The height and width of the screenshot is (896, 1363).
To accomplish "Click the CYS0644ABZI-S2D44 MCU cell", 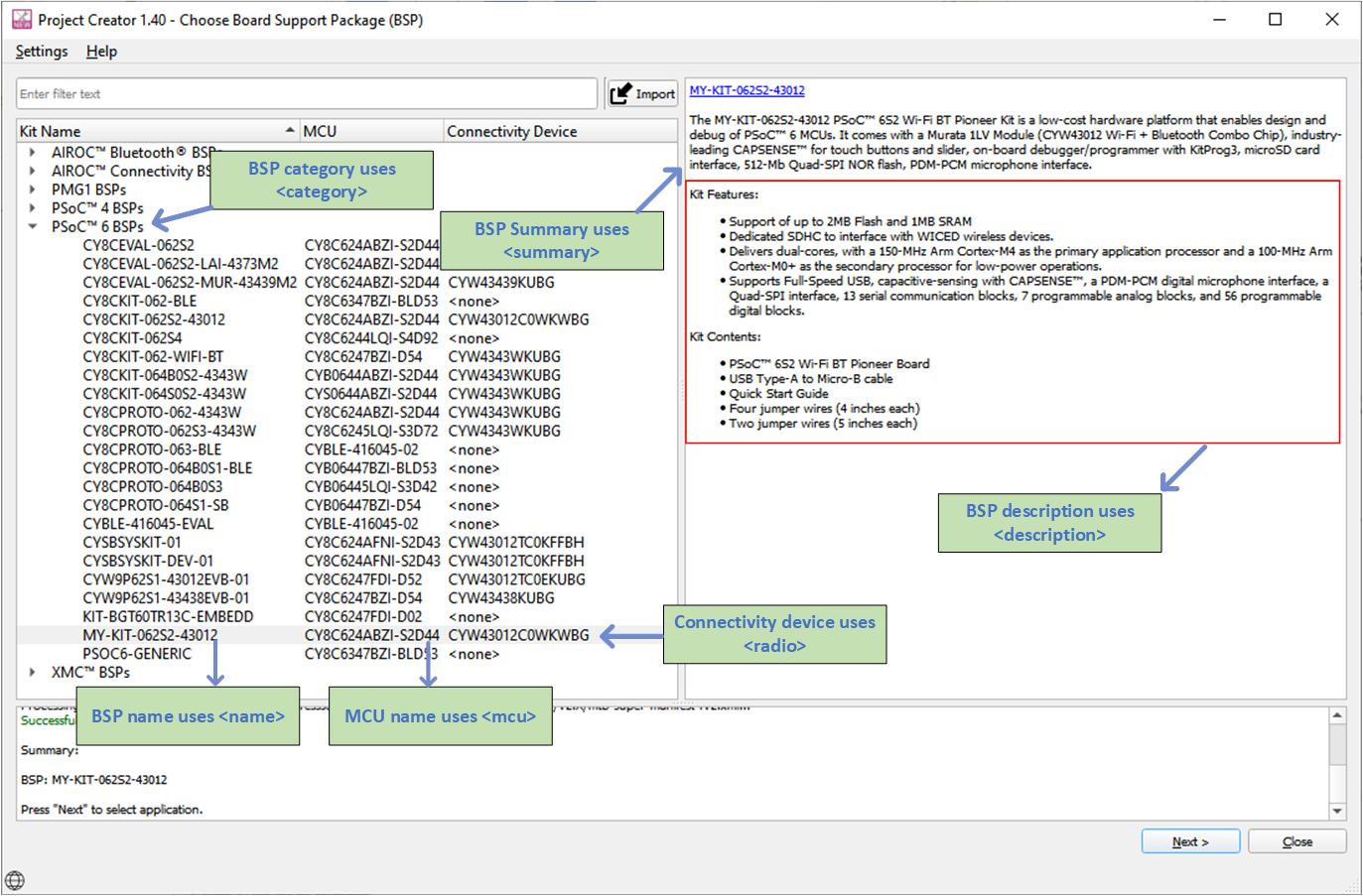I will click(x=371, y=394).
